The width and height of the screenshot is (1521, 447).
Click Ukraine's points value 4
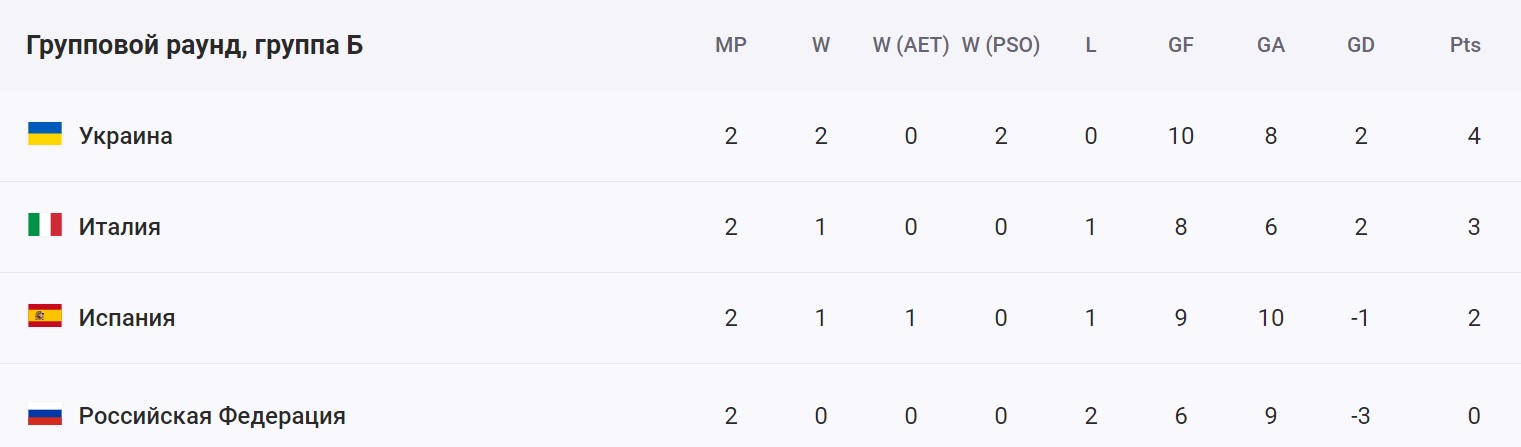coord(1474,136)
